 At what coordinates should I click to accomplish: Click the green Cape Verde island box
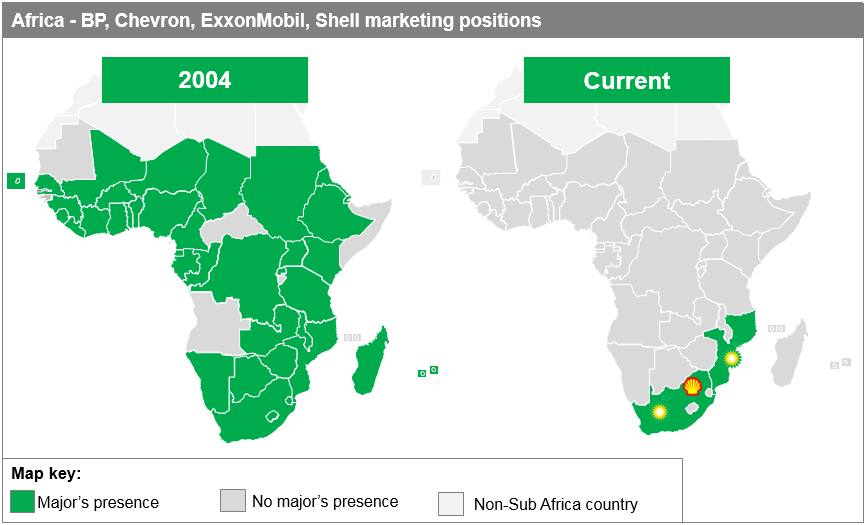coord(16,181)
